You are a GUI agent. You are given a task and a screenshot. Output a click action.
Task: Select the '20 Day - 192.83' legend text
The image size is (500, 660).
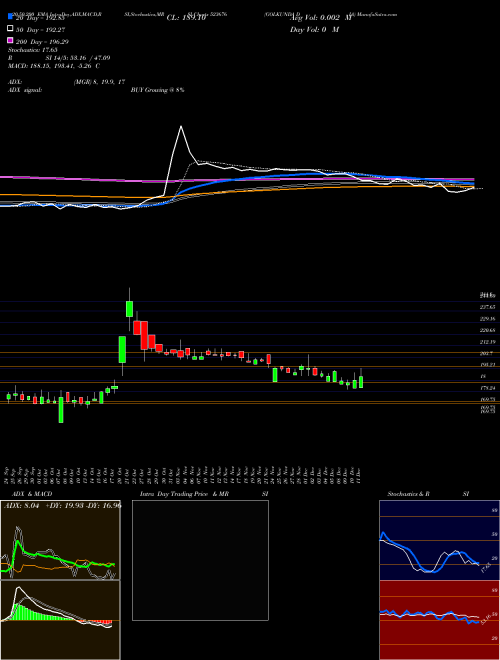coord(42,18)
